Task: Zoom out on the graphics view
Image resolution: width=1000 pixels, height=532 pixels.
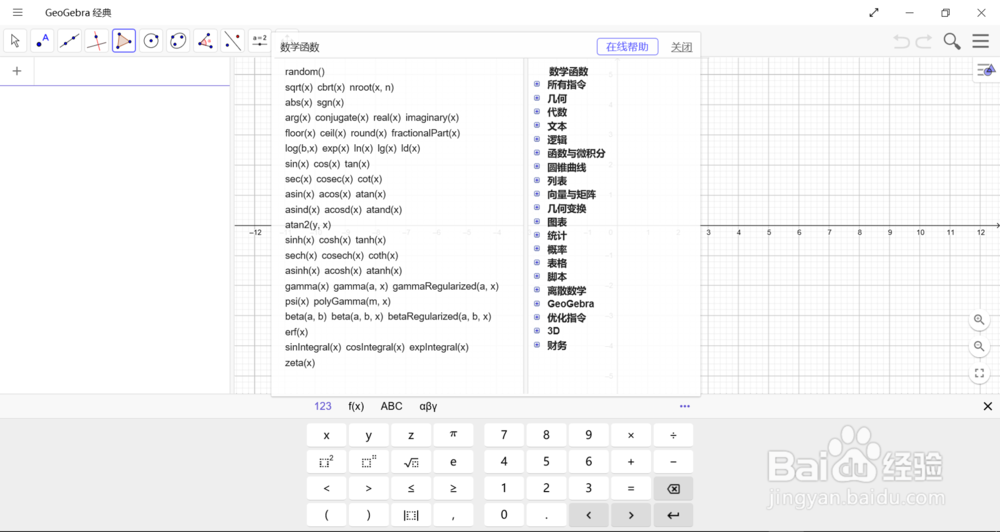Action: 979,346
